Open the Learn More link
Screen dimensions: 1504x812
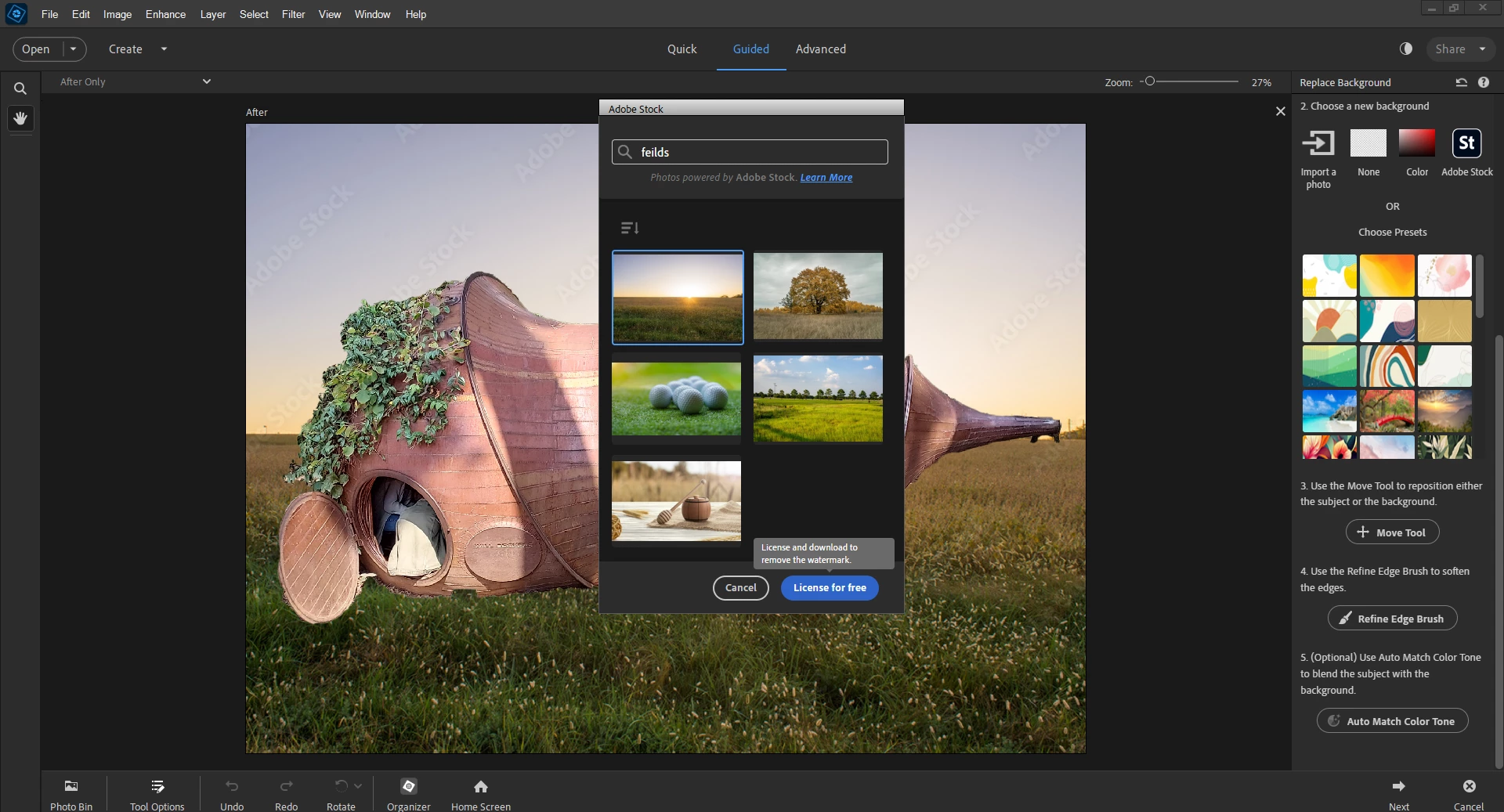tap(826, 178)
